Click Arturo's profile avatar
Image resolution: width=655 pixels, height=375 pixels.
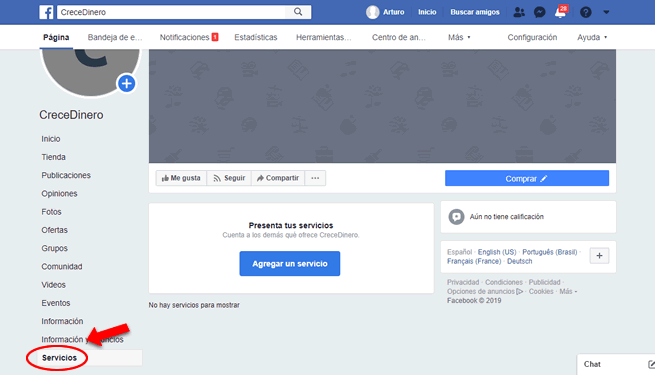point(372,12)
